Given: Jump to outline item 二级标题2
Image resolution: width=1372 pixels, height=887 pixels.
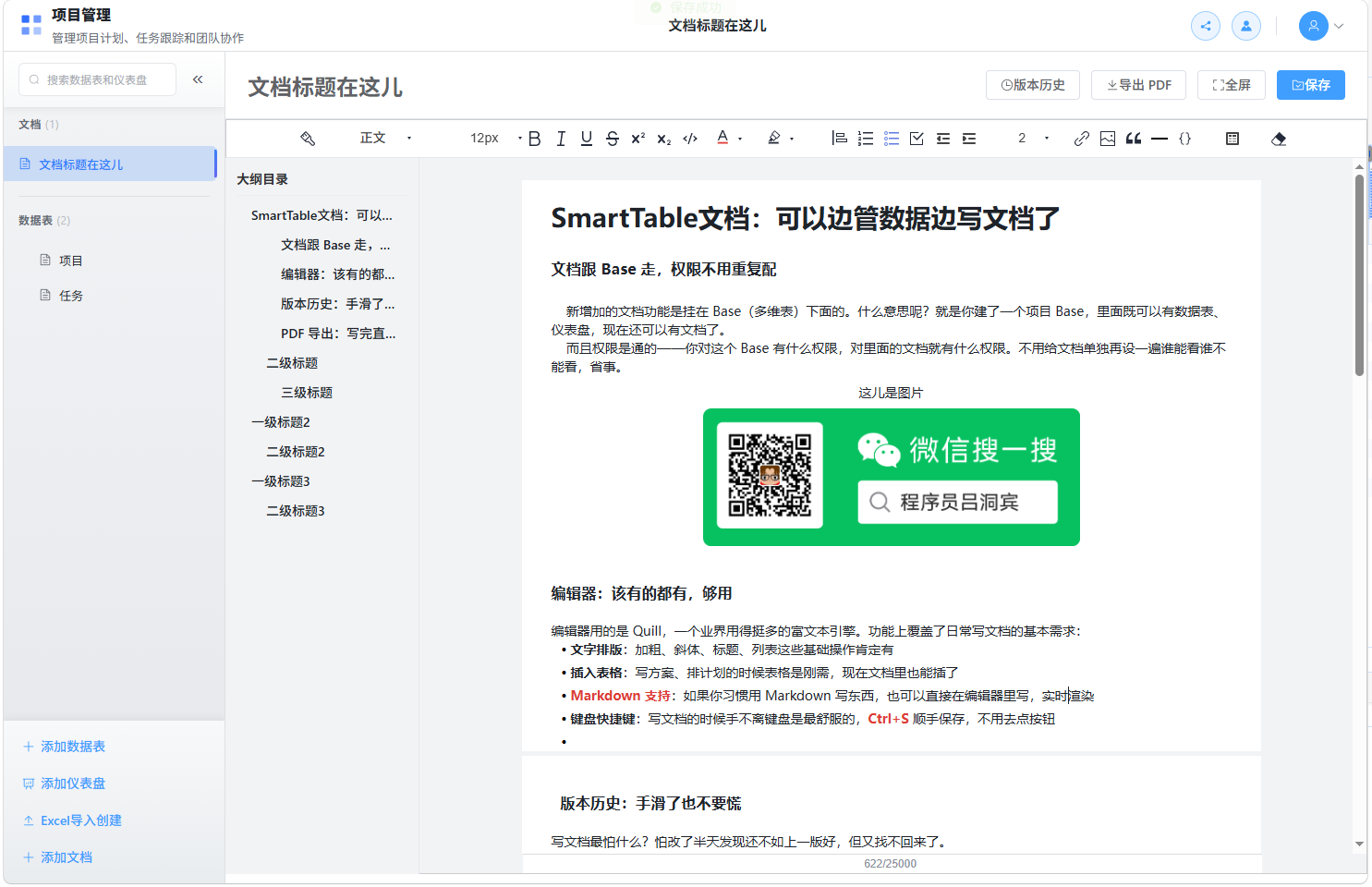Looking at the screenshot, I should point(296,452).
